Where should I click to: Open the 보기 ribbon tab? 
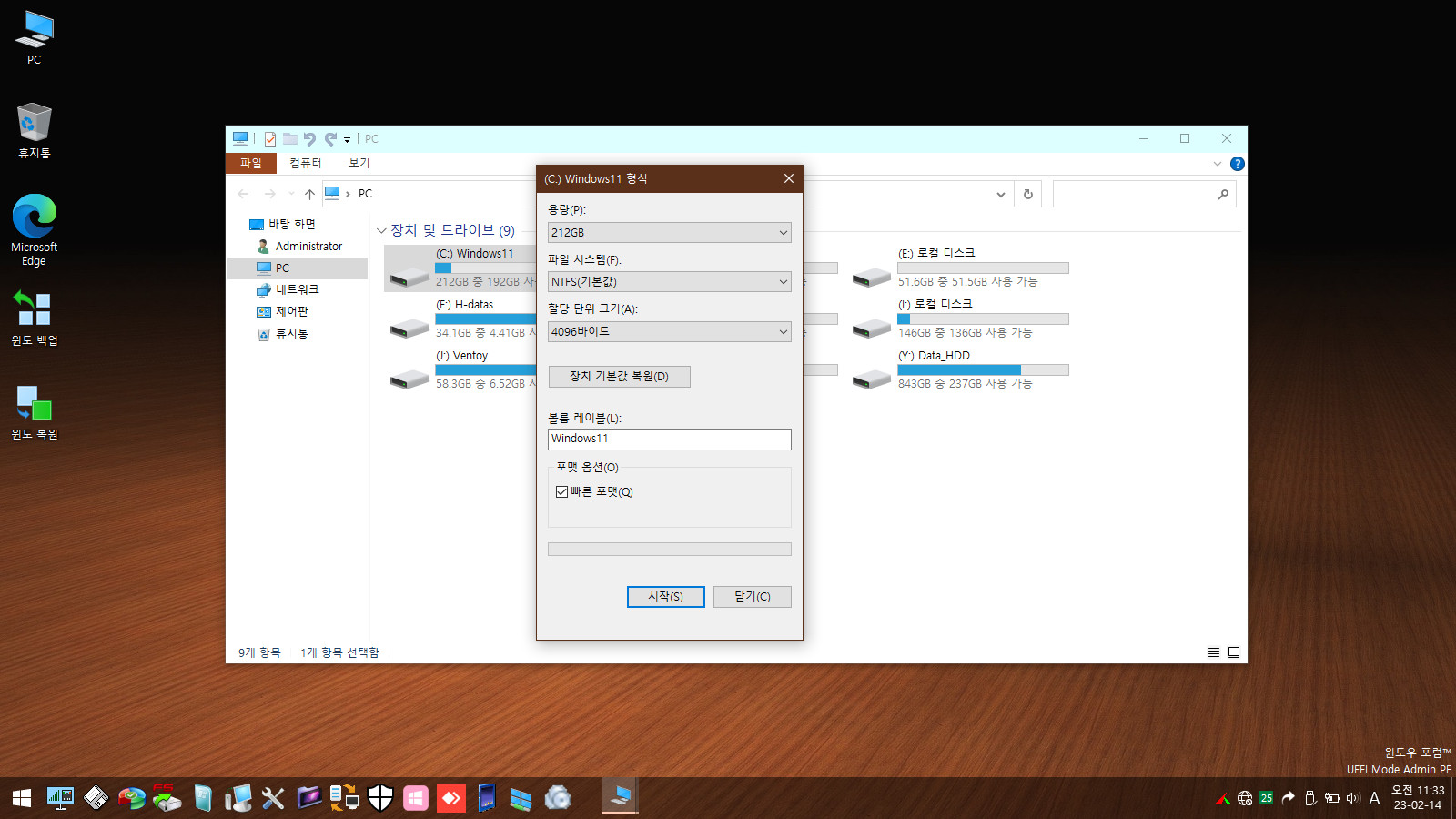click(359, 164)
